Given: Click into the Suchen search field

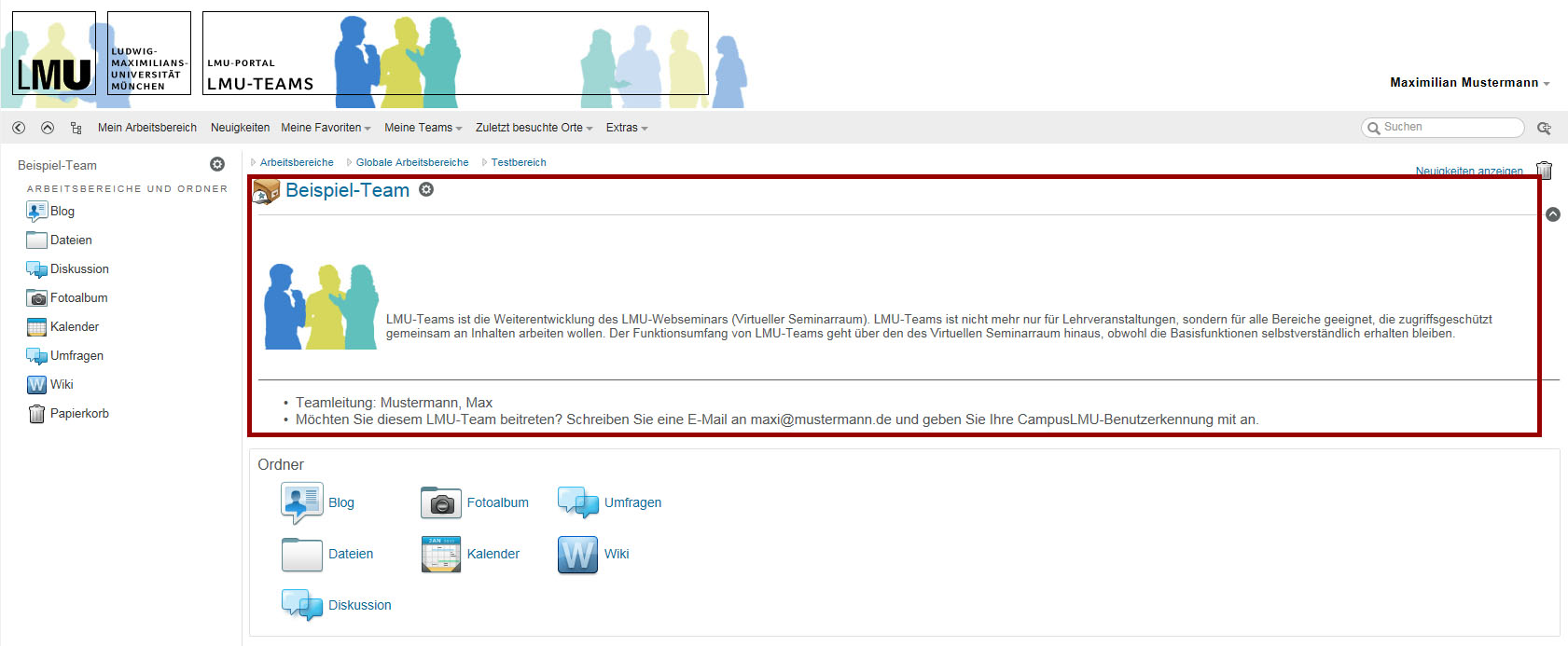Looking at the screenshot, I should tap(1443, 128).
